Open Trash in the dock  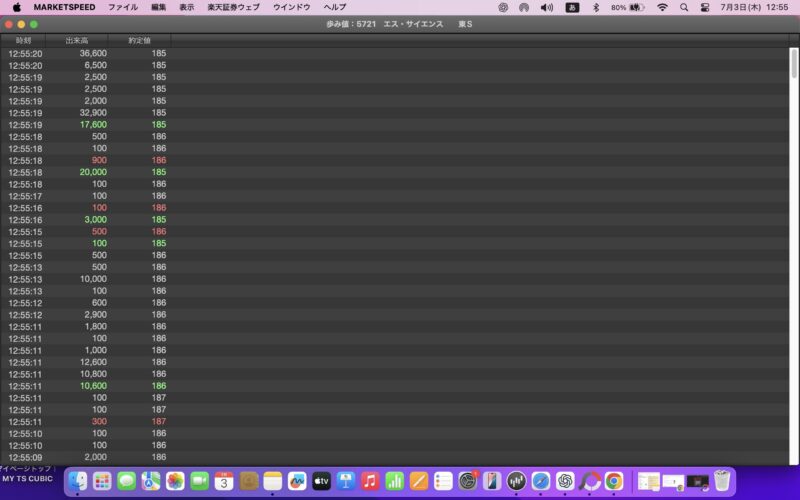722,481
